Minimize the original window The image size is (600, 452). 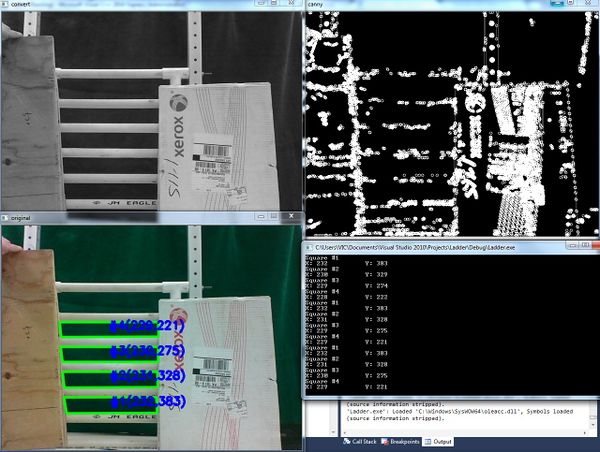click(x=261, y=216)
